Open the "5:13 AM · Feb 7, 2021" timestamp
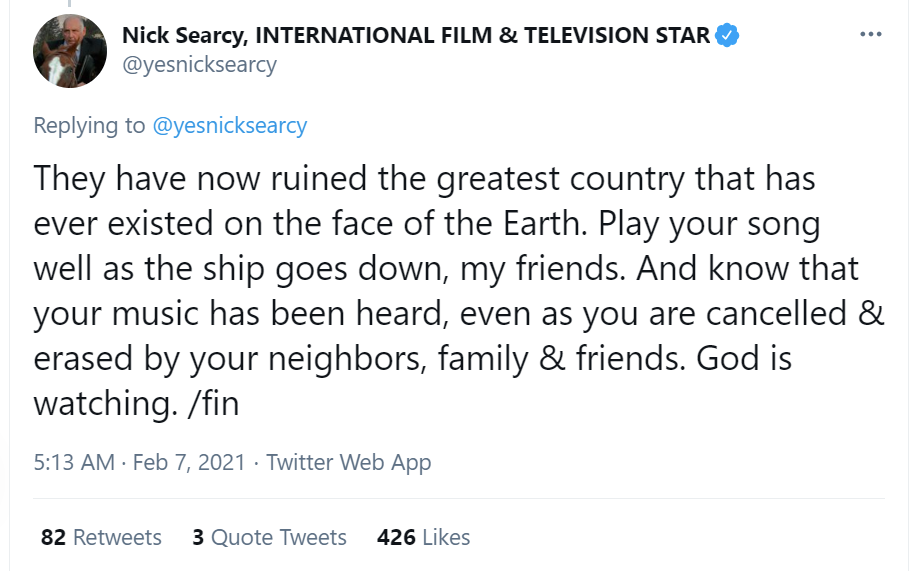This screenshot has width=913, height=571. pos(139,462)
